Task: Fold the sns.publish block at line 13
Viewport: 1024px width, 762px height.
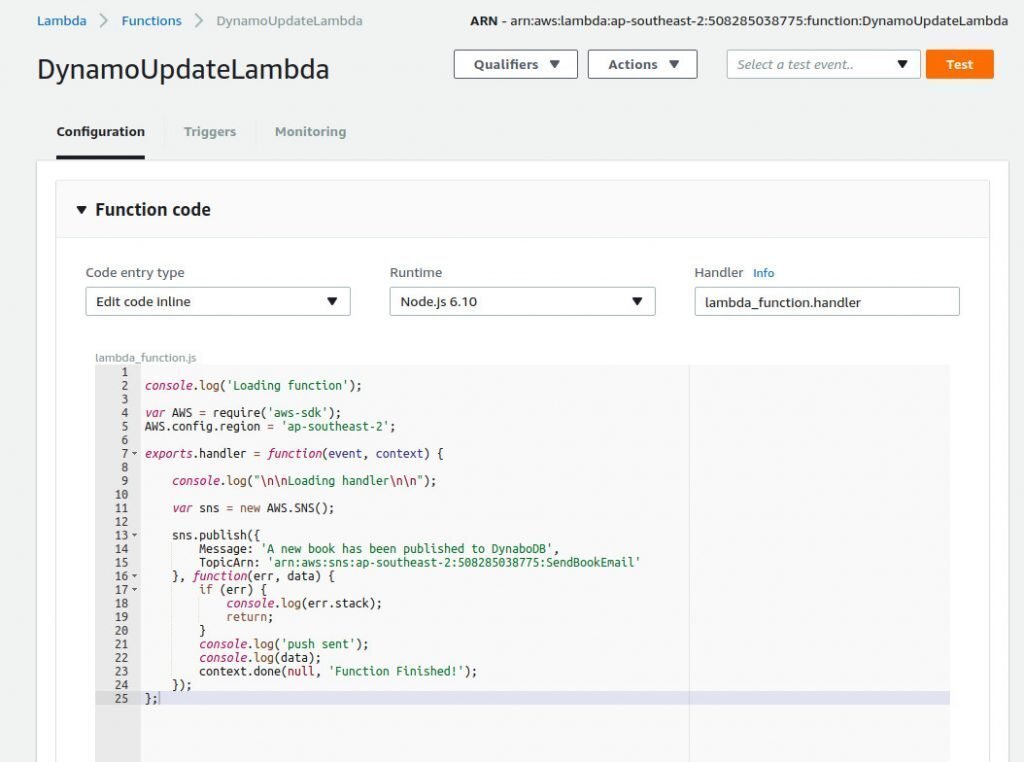Action: 135,535
